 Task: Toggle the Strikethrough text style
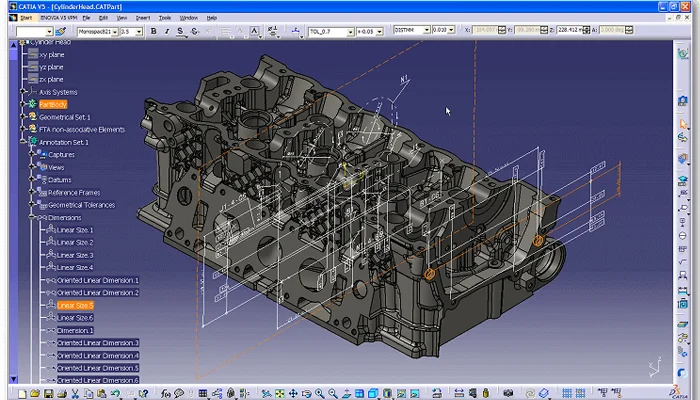point(194,31)
